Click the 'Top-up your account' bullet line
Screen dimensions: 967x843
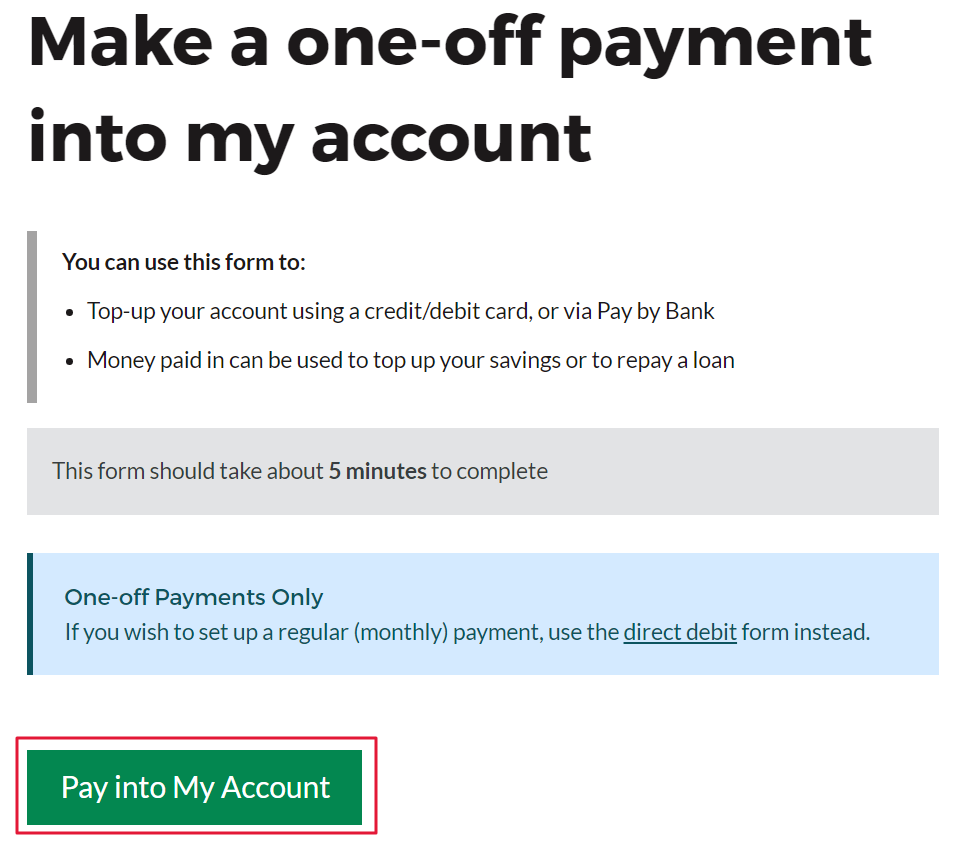400,311
